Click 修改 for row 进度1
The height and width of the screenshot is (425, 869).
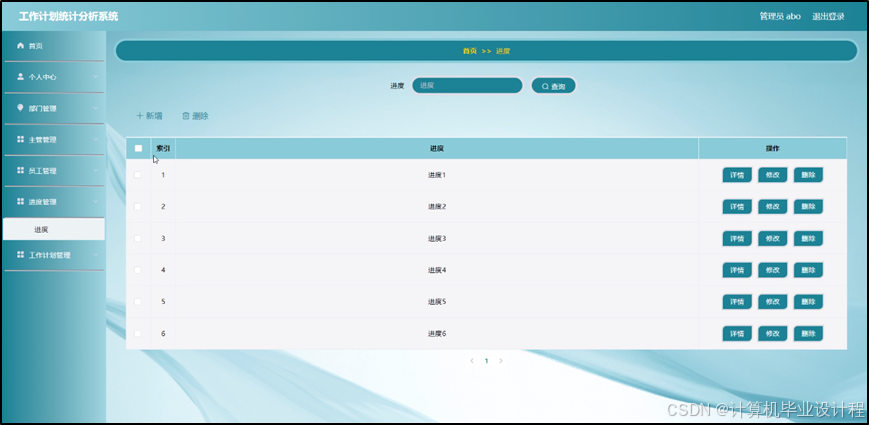(773, 175)
